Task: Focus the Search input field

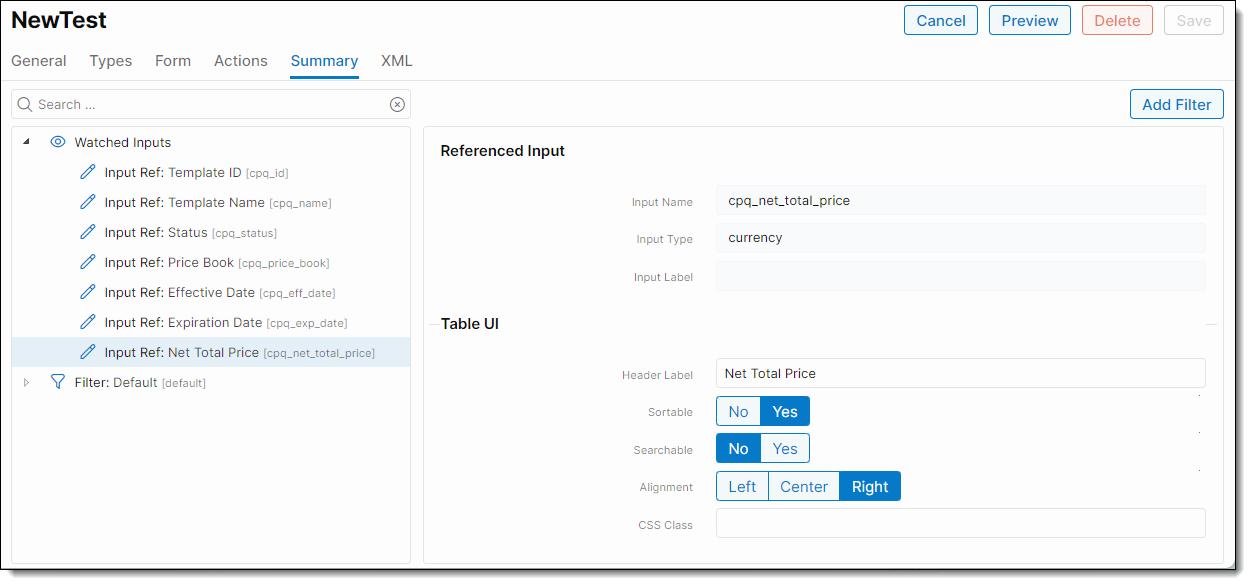Action: click(211, 104)
